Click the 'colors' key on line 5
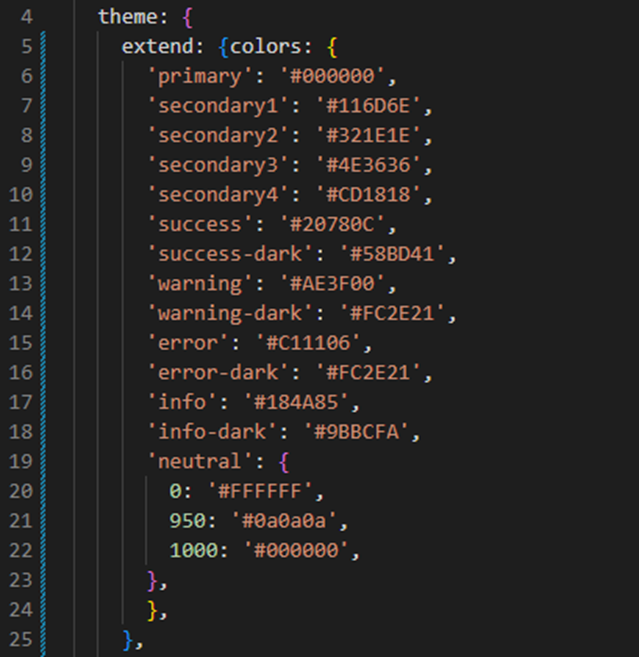The width and height of the screenshot is (639, 657). [x=266, y=47]
